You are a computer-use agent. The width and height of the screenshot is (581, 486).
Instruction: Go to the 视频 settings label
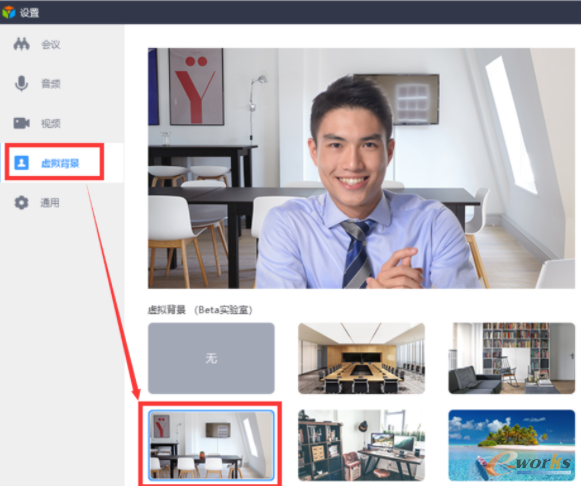tap(50, 123)
